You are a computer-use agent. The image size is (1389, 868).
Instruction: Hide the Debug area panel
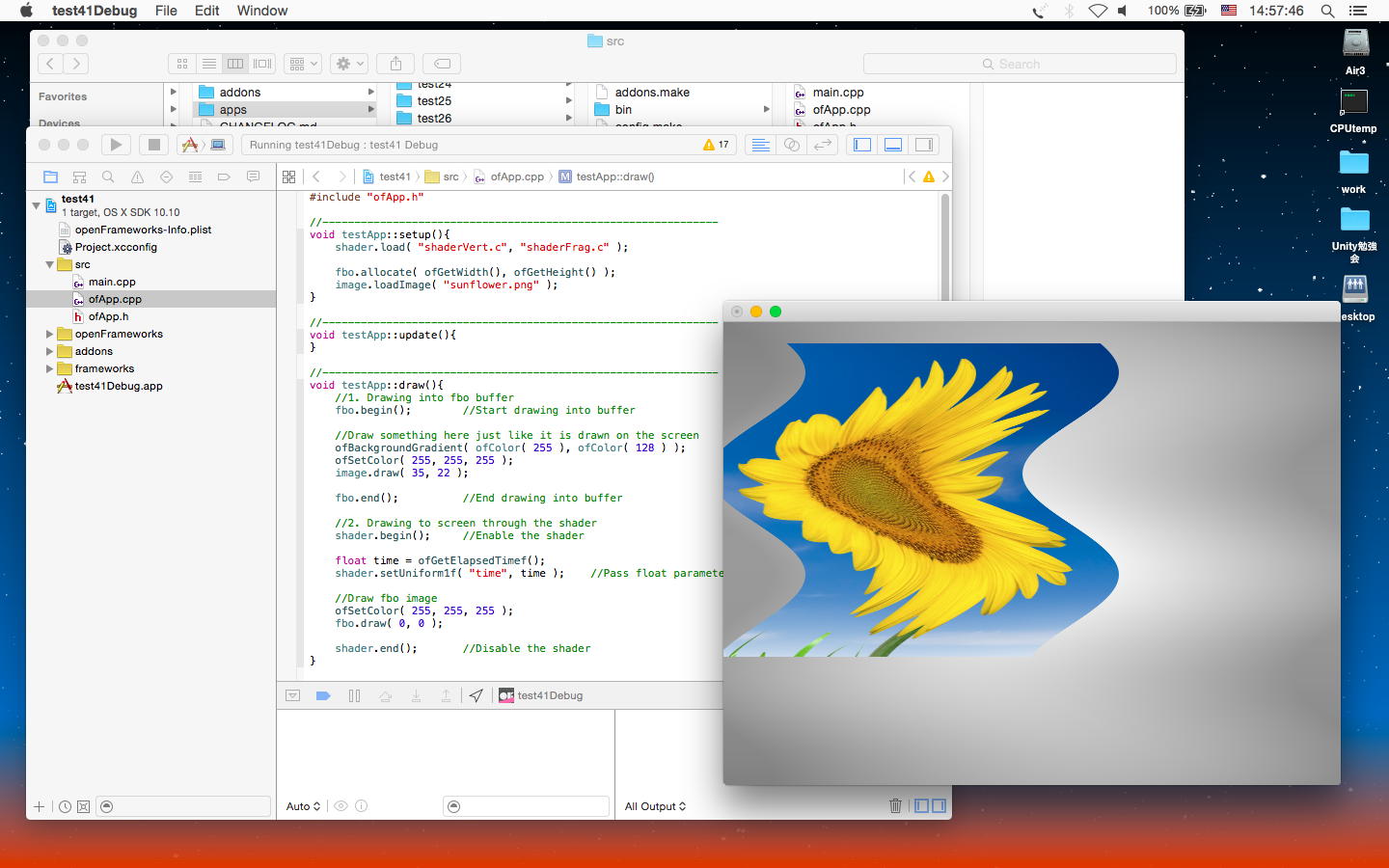click(893, 145)
